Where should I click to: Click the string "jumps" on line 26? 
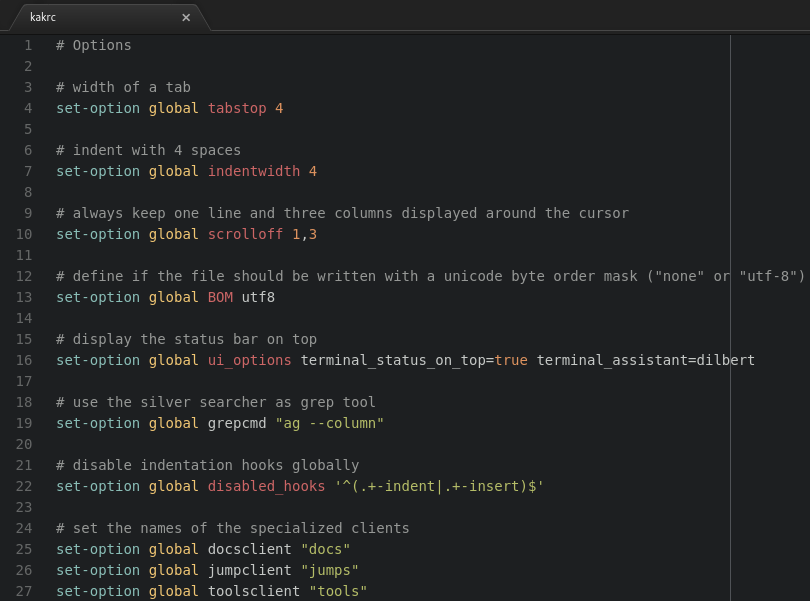[330, 571]
